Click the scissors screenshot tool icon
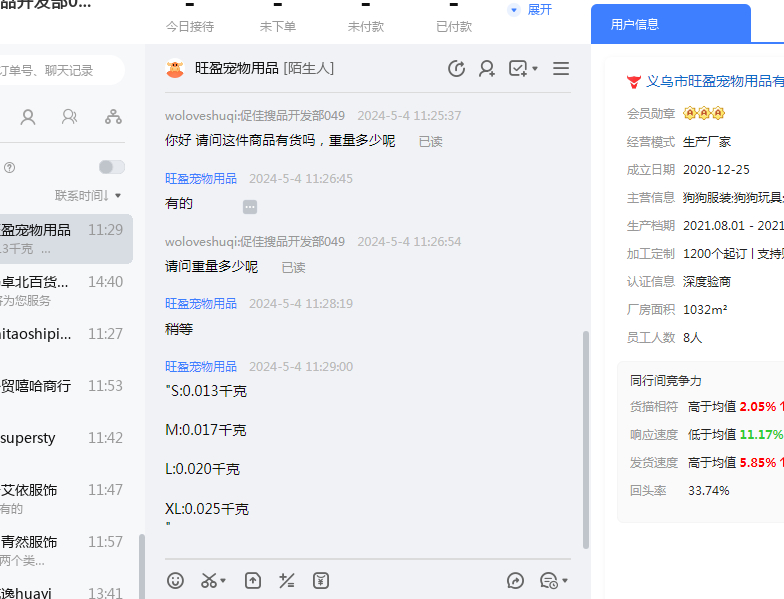 coord(209,580)
